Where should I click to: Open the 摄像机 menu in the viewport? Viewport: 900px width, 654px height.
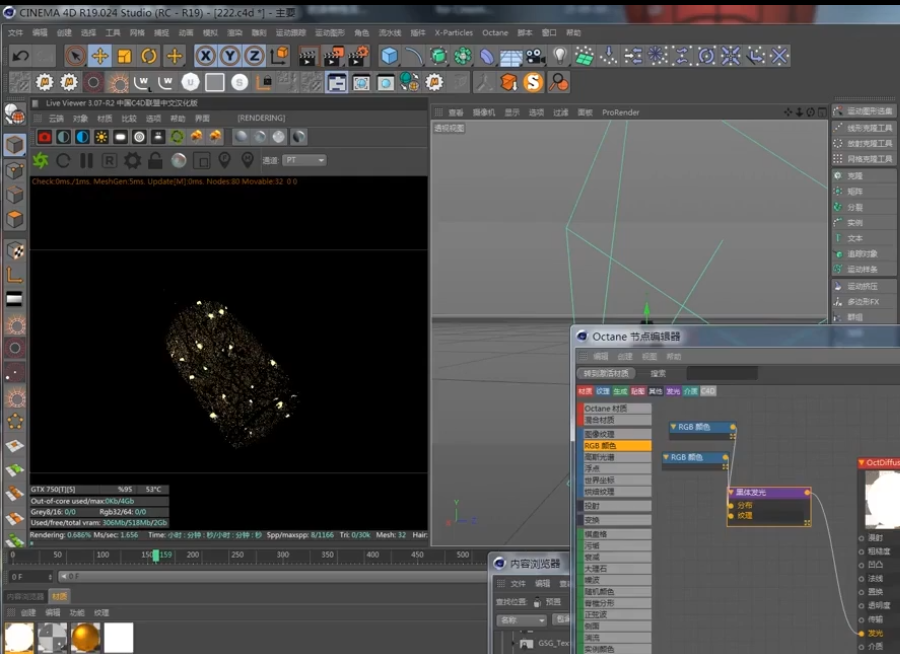point(484,113)
